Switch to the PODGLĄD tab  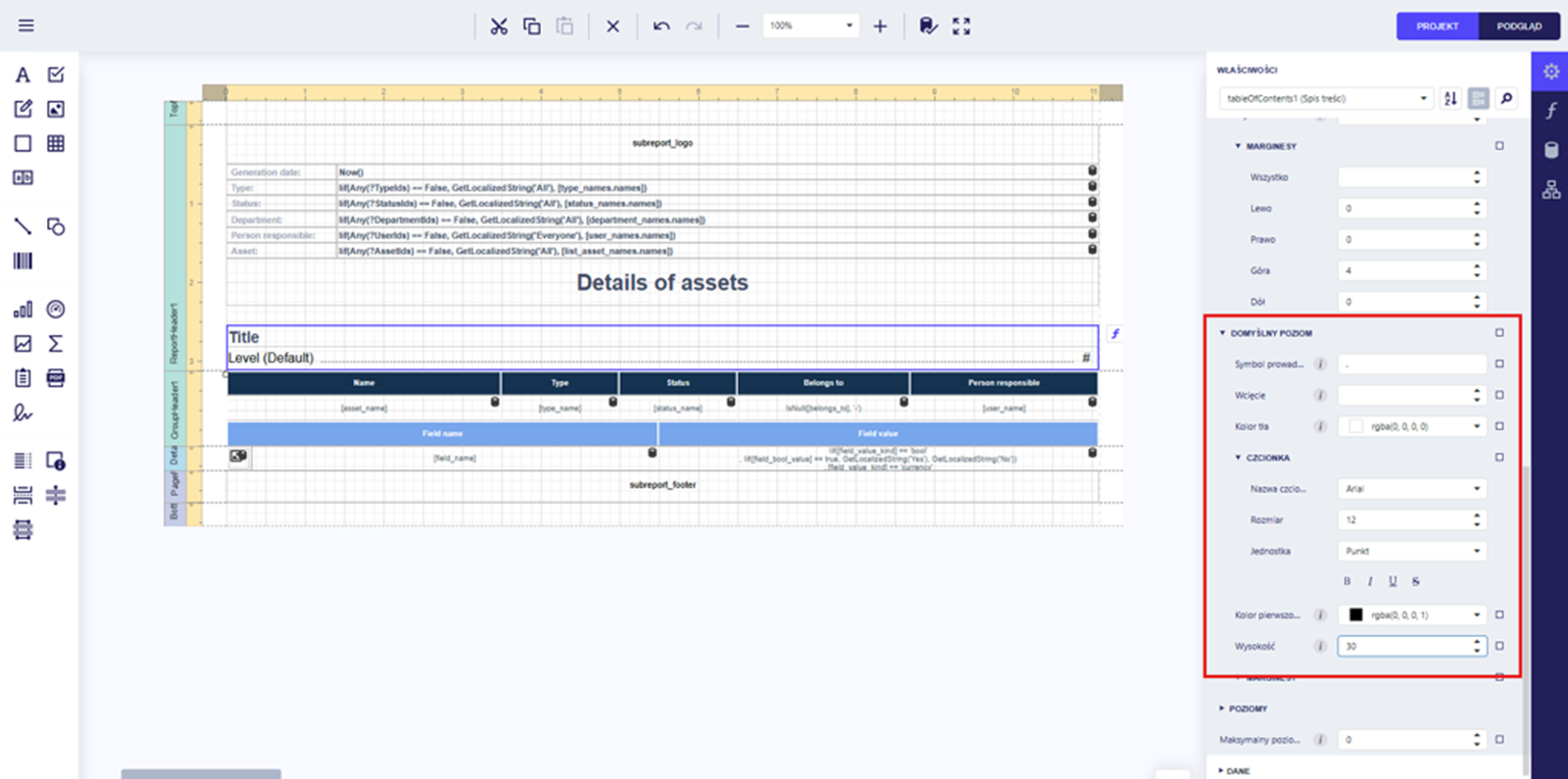click(x=1518, y=26)
